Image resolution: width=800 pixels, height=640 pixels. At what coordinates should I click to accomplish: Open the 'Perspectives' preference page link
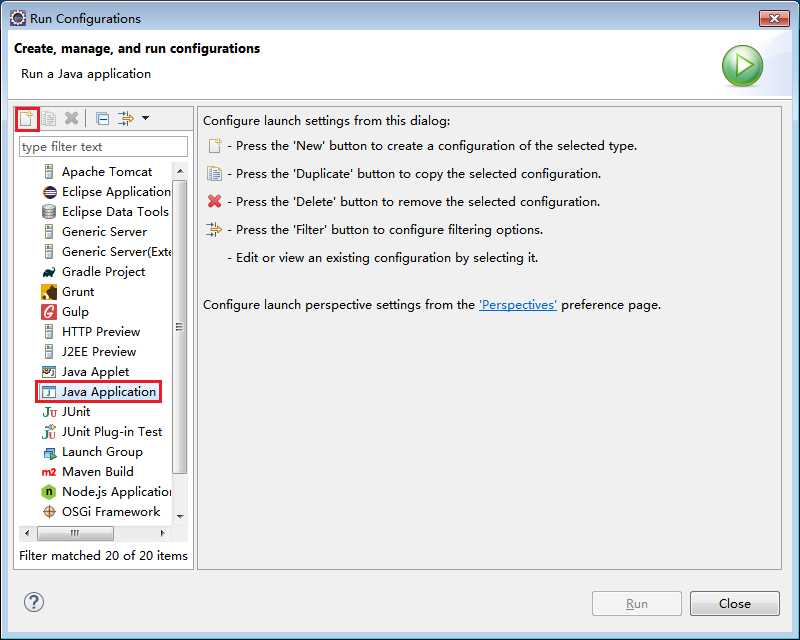[517, 305]
